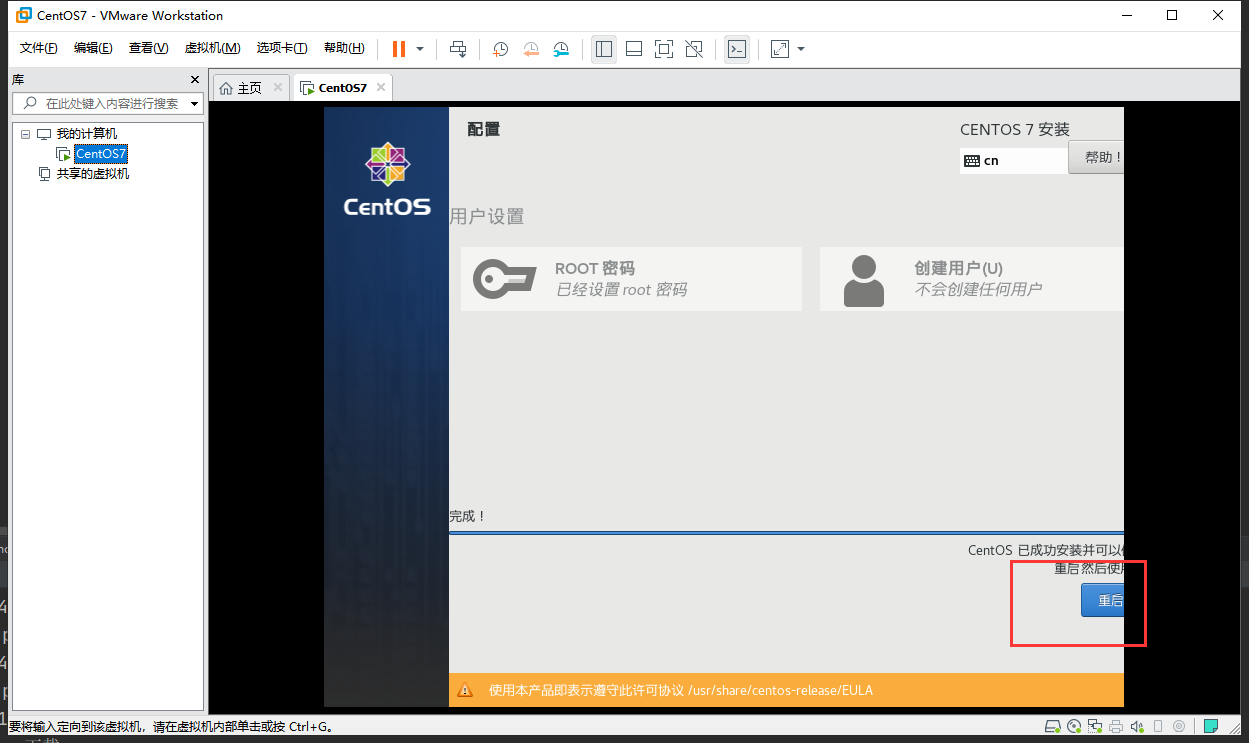Click the printer status icon
1249x743 pixels.
[1116, 726]
